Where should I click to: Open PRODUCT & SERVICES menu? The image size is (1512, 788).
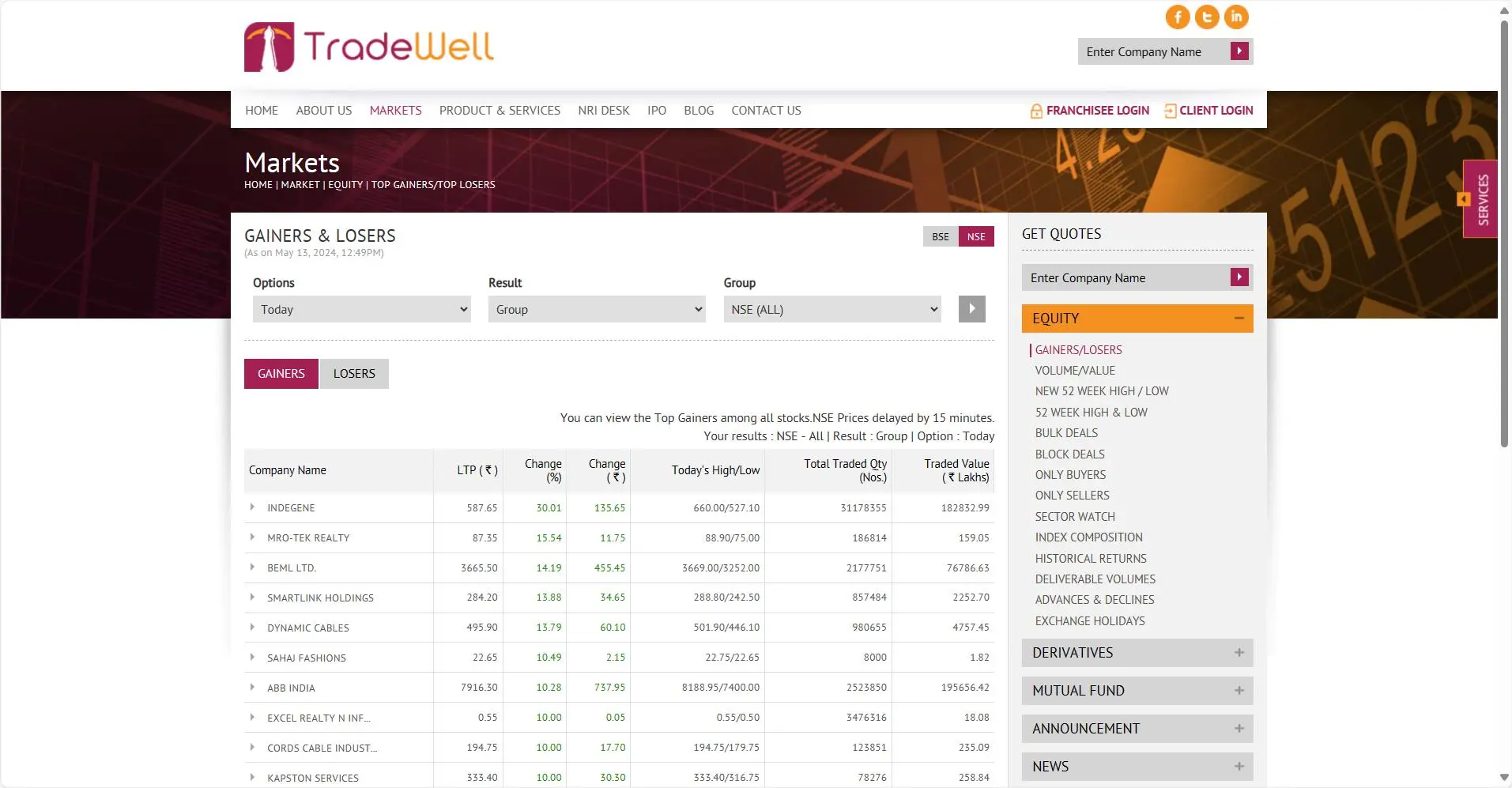[x=500, y=111]
